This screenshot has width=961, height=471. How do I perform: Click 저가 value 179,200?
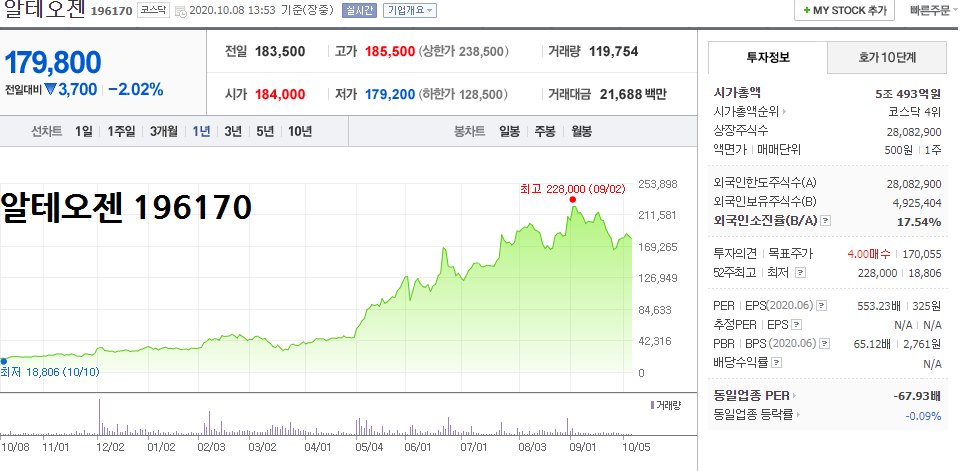tap(390, 94)
